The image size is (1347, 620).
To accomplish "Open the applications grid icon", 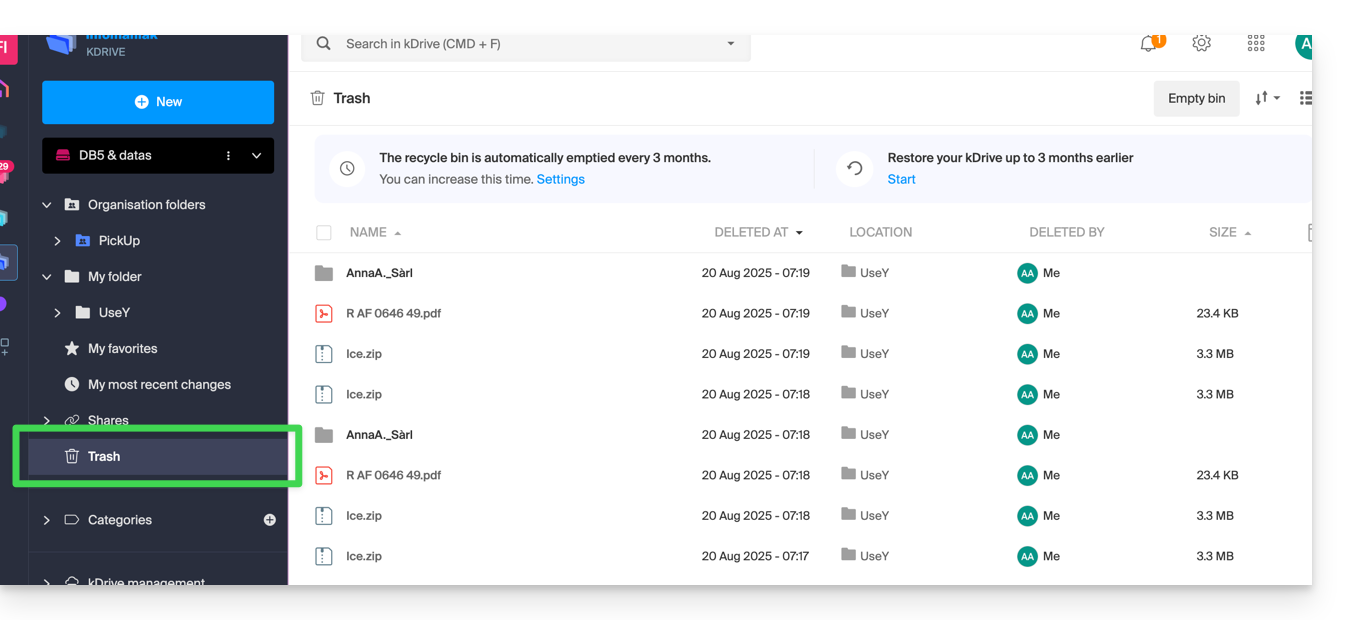I will pyautogui.click(x=1256, y=44).
